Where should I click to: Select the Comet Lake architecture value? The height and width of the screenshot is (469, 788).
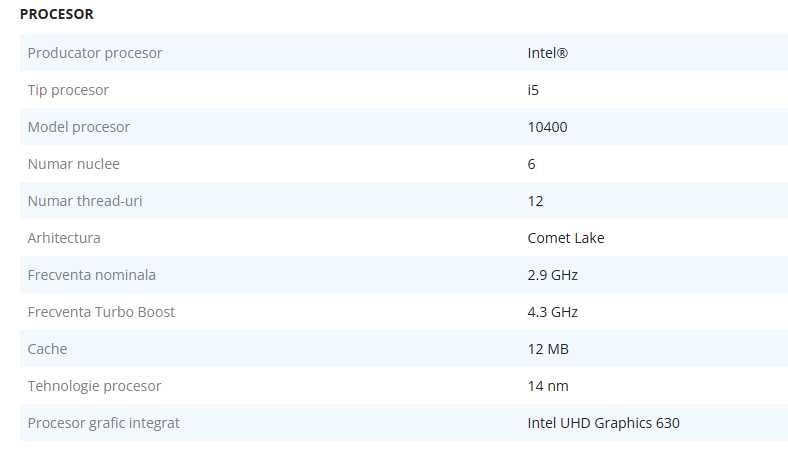coord(566,238)
